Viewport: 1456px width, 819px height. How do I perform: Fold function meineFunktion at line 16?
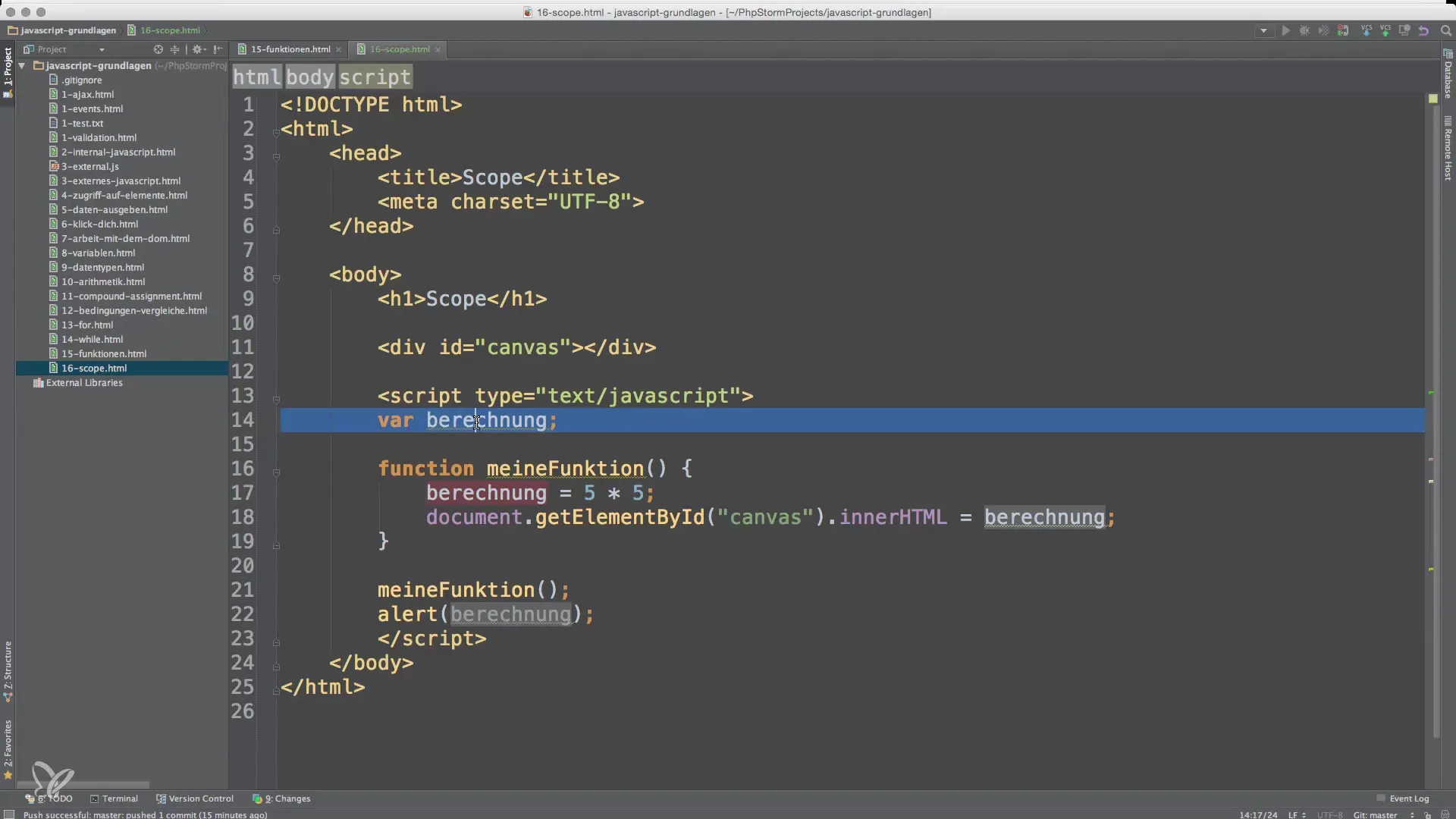276,472
